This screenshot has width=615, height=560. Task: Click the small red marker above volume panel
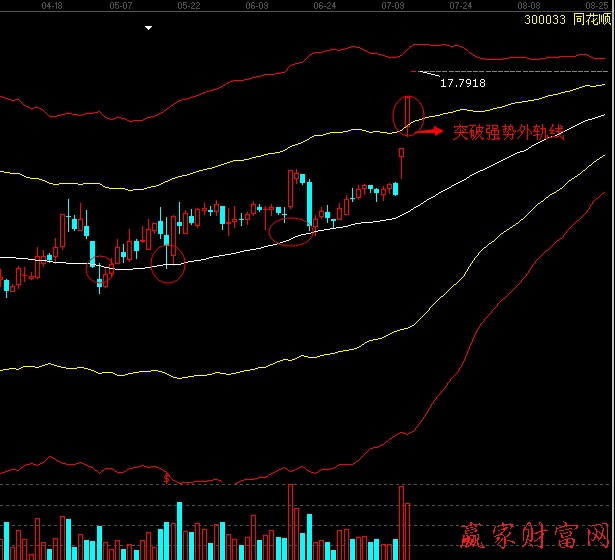166,479
